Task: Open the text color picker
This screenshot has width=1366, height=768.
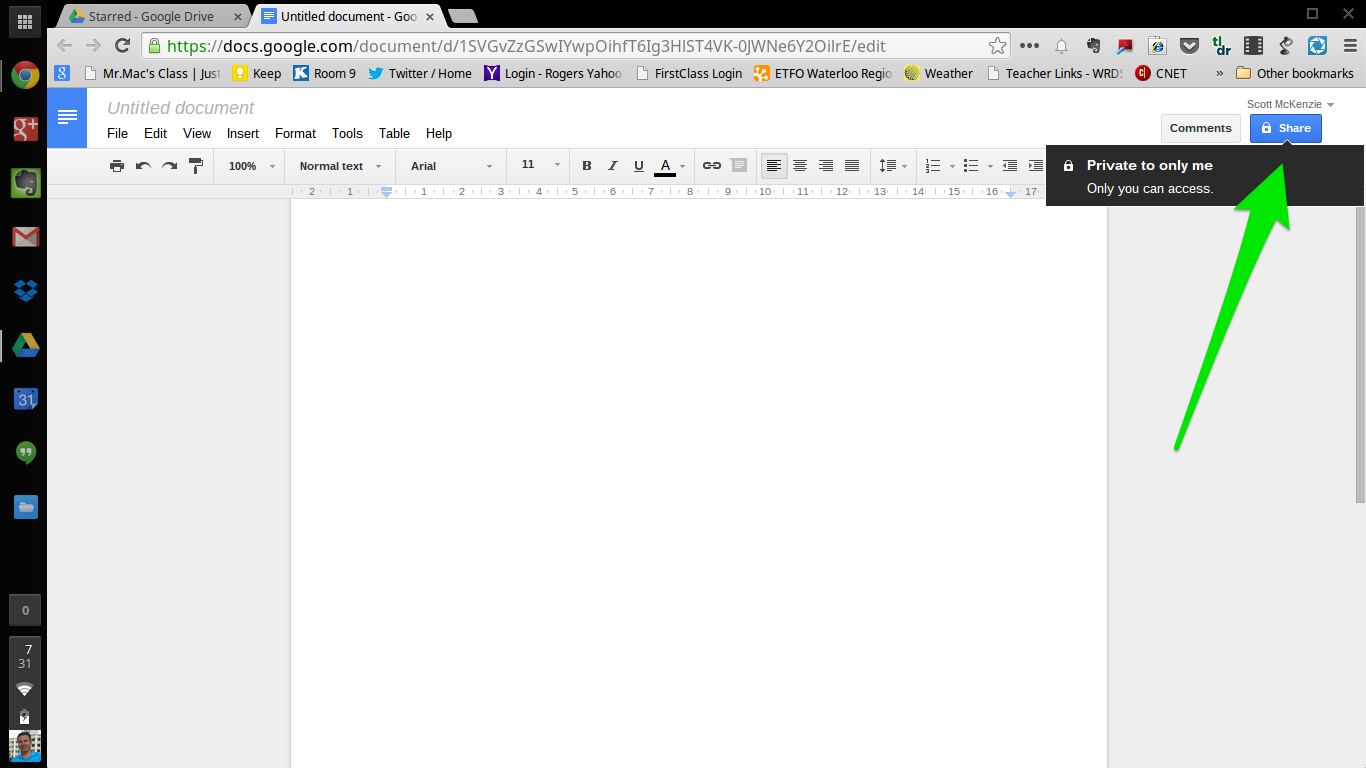Action: coord(670,166)
